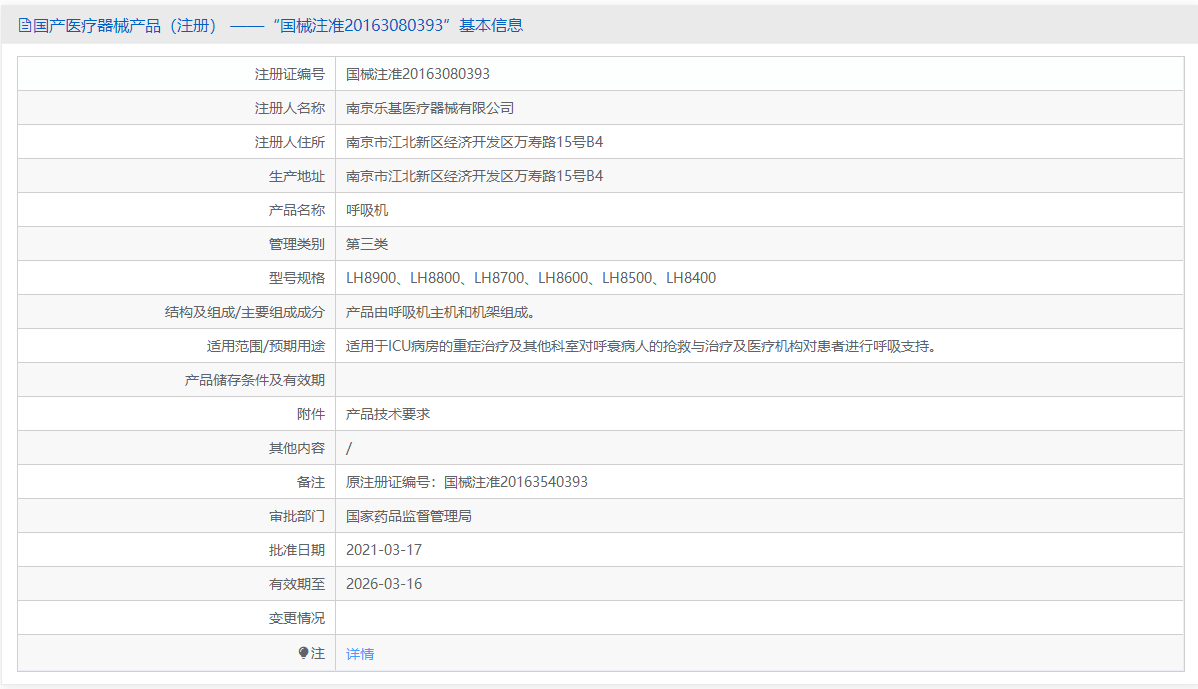Click the 生产地址 address value
The image size is (1198, 689).
point(474,176)
